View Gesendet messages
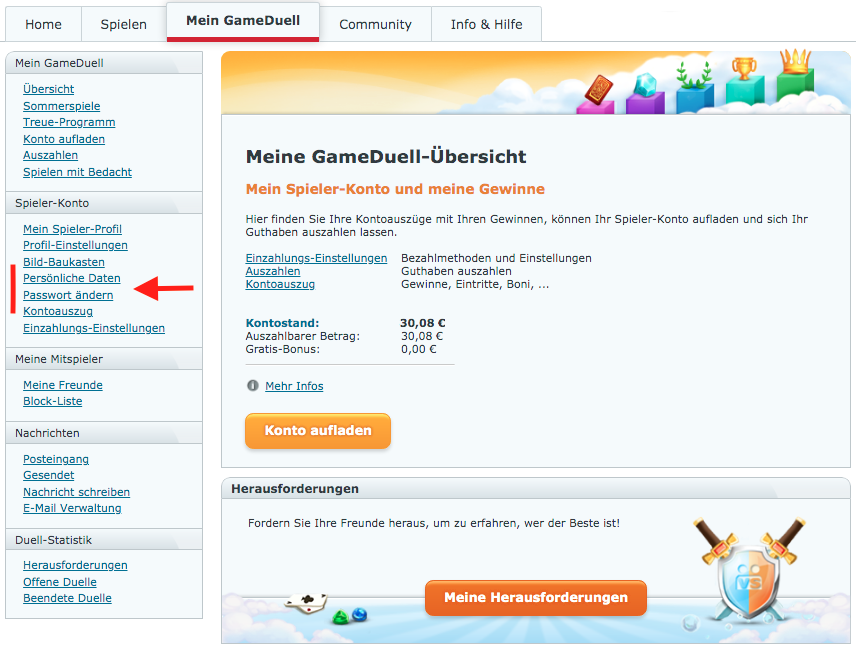856x650 pixels. [x=49, y=475]
